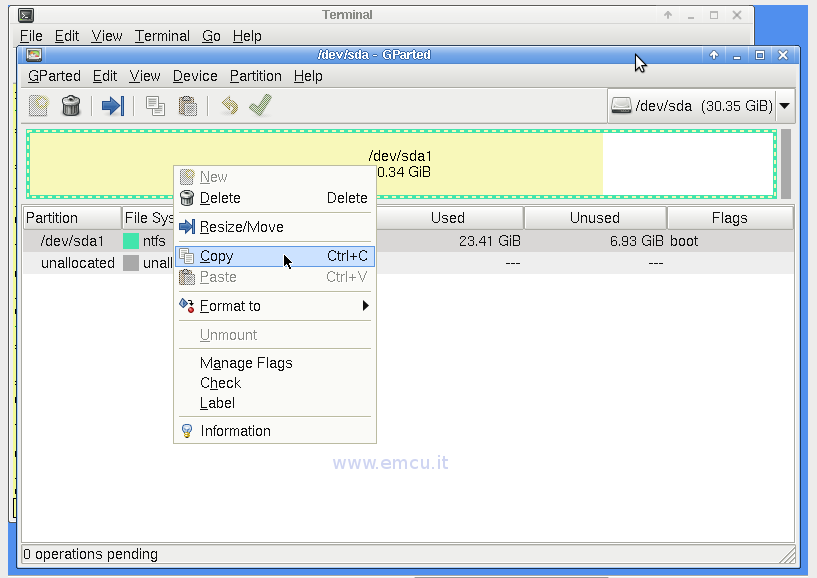
Task: Choose Check from the context menu
Action: pyautogui.click(x=275, y=383)
